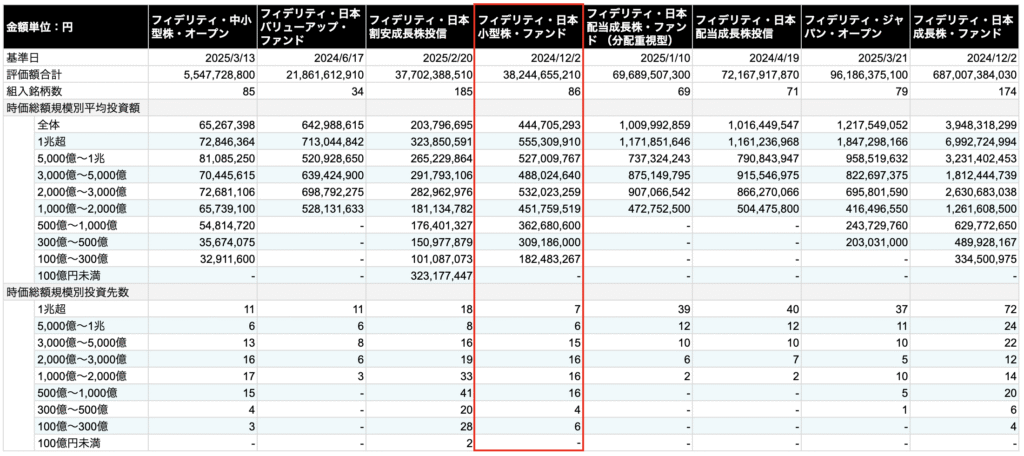Select cell 527,009,767 in 5,000億〜1兆 row
This screenshot has height=456, width=1024.
click(550, 158)
